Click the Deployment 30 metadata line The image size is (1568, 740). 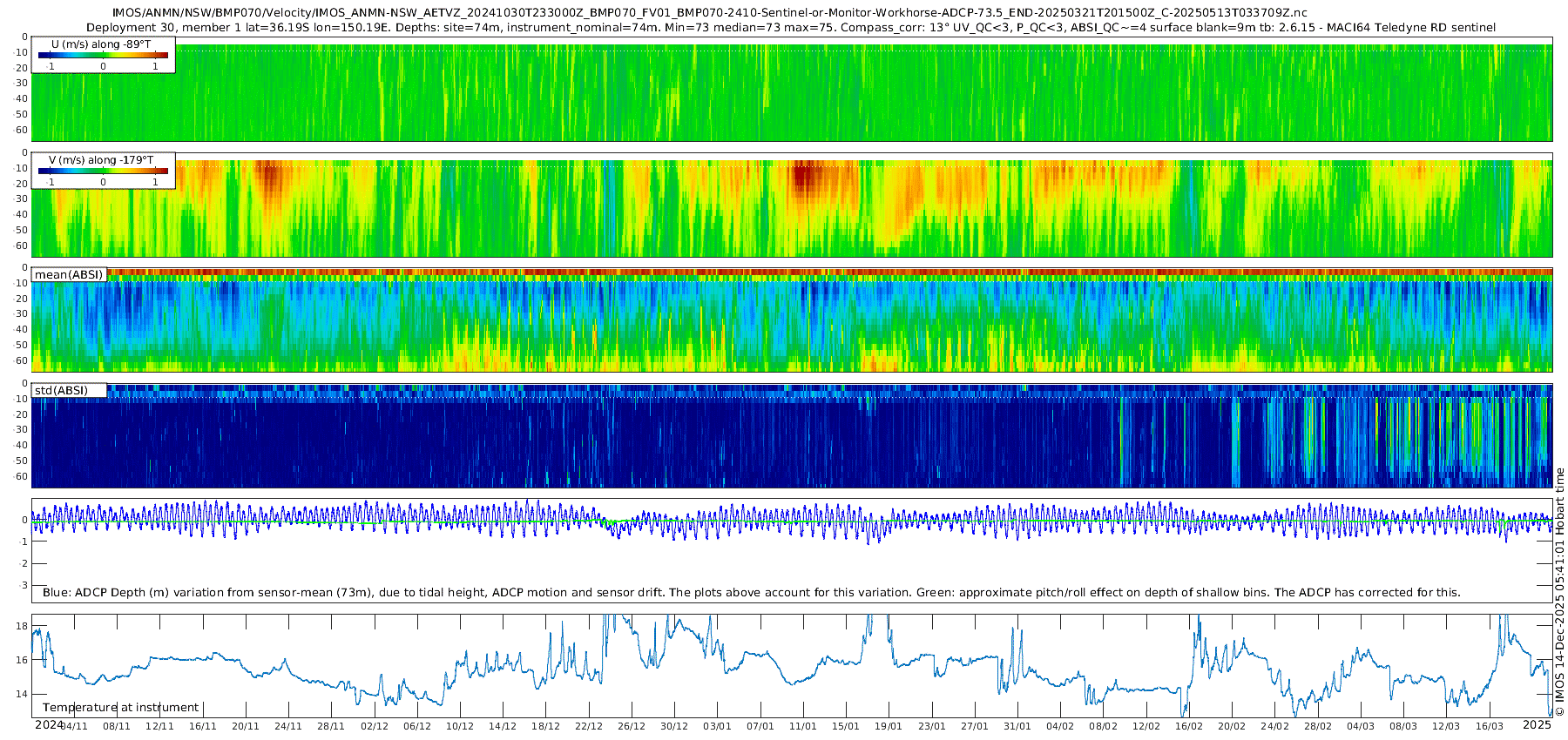(x=791, y=27)
